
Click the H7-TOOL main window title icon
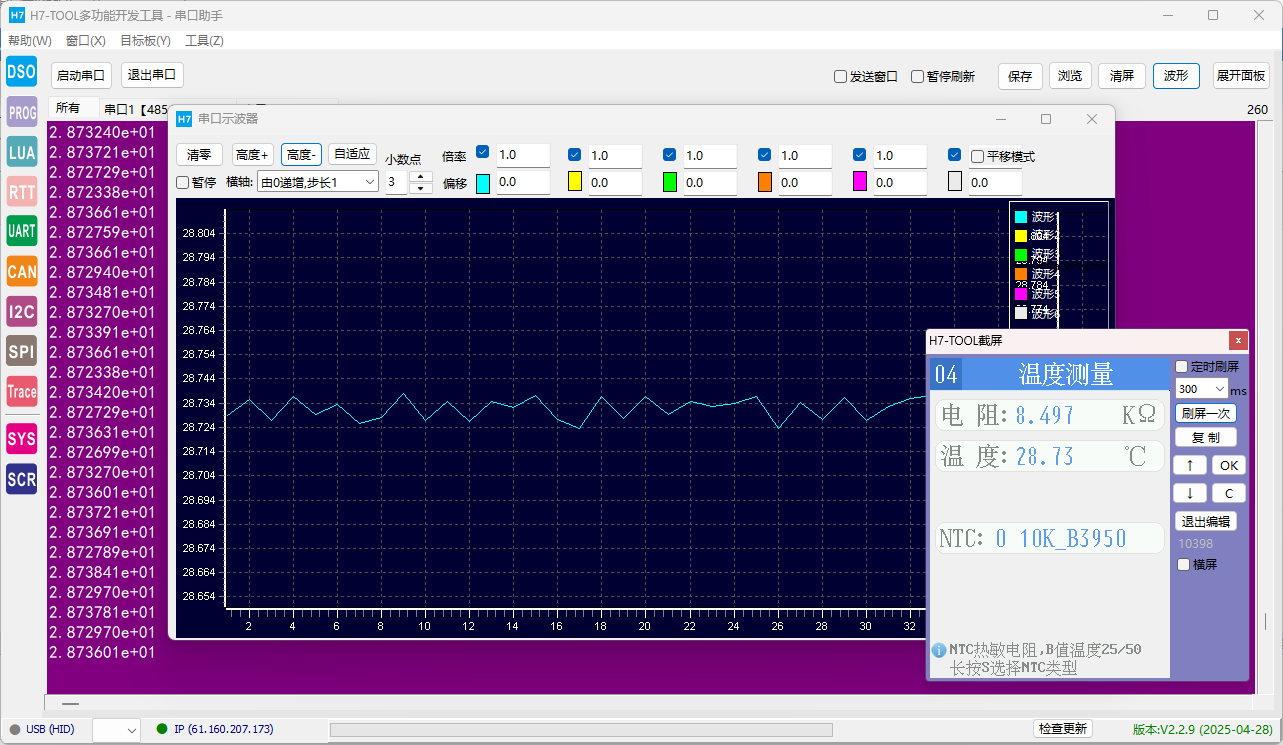click(x=17, y=15)
